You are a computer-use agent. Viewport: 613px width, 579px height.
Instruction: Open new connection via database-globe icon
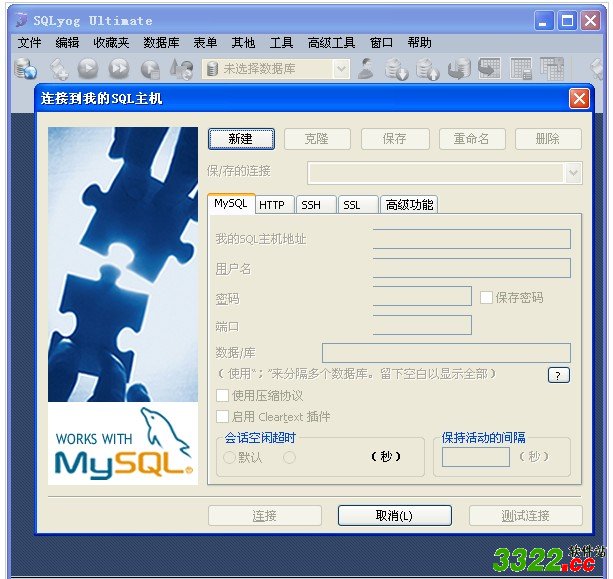click(x=25, y=68)
